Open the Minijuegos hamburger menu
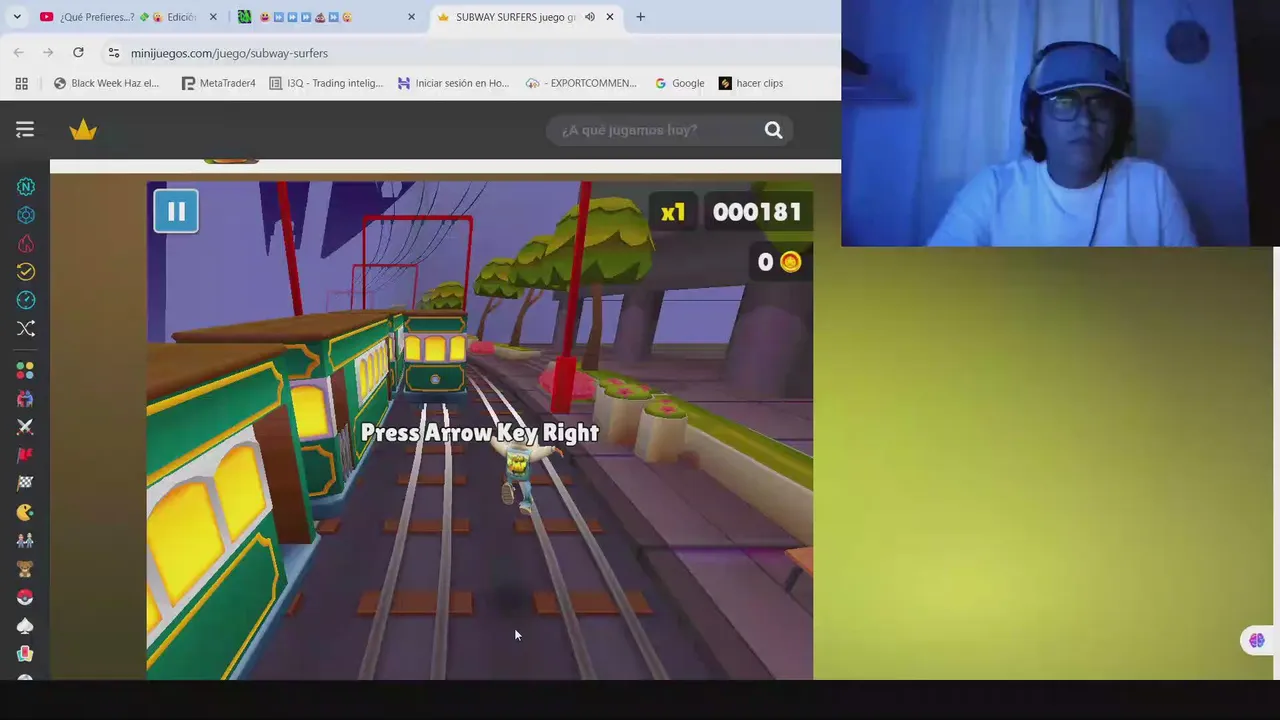This screenshot has height=720, width=1280. 25,130
